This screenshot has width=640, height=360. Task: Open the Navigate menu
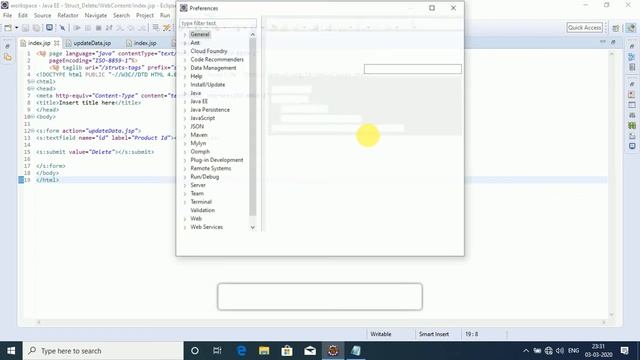tap(96, 15)
